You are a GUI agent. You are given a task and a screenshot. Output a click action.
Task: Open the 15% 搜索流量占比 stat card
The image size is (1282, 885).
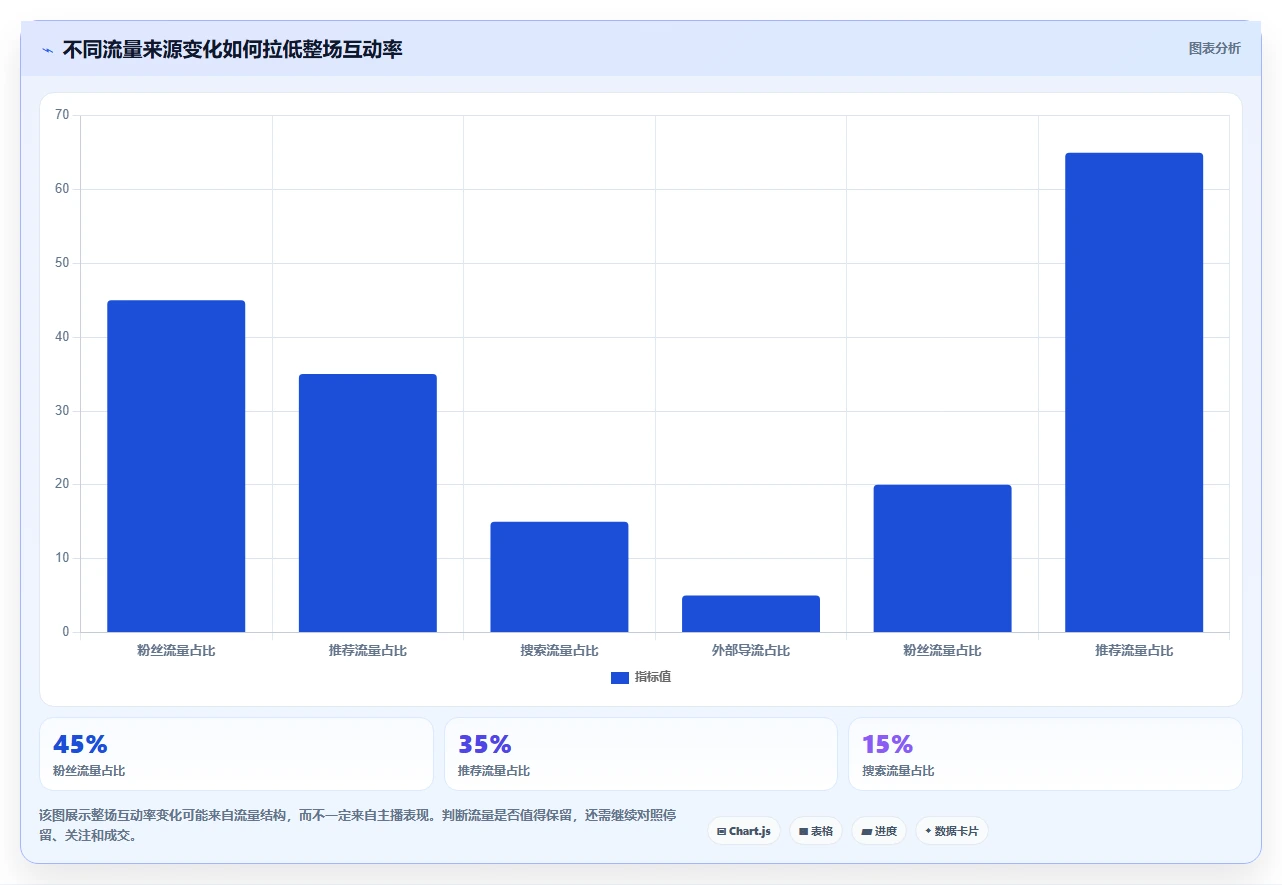pyautogui.click(x=1045, y=754)
